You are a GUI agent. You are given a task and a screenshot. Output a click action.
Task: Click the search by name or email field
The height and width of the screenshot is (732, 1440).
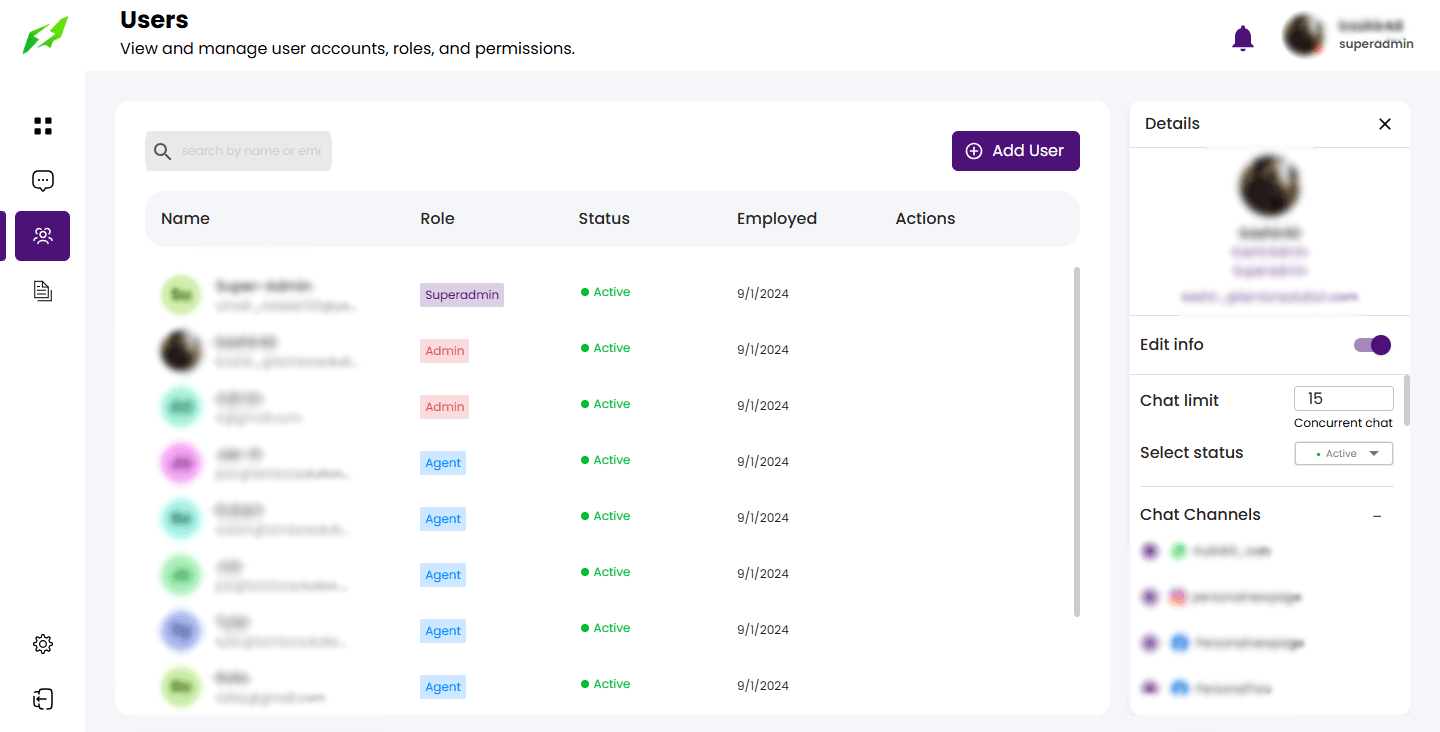pyautogui.click(x=250, y=151)
